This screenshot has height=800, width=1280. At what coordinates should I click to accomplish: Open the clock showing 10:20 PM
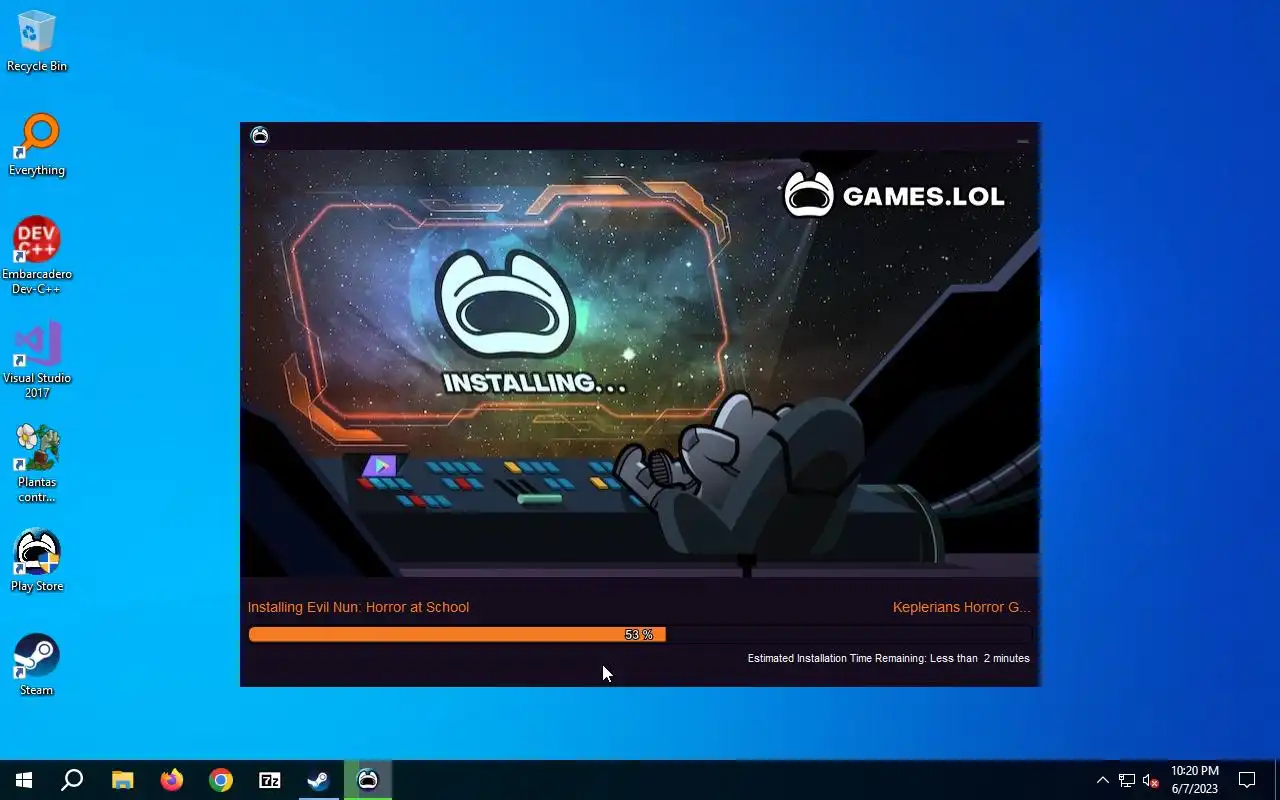point(1194,780)
